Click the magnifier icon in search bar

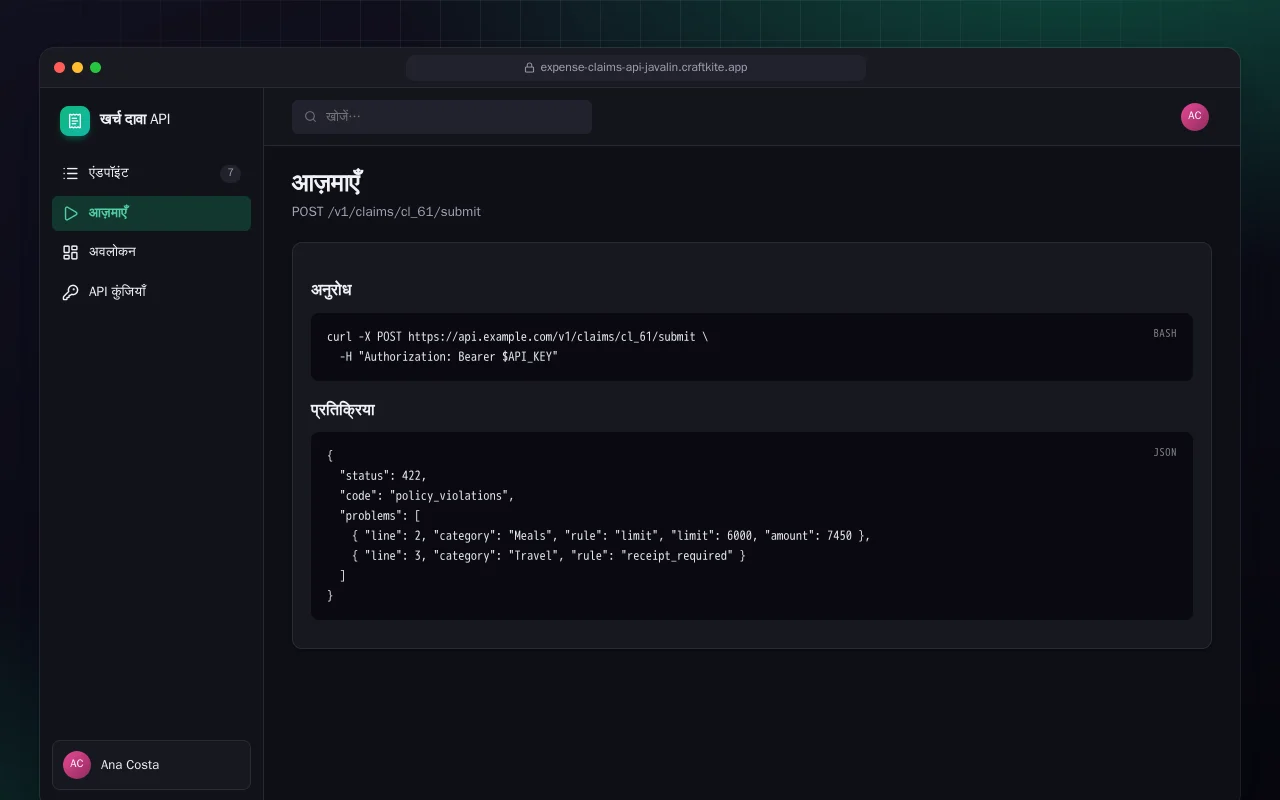(x=311, y=117)
